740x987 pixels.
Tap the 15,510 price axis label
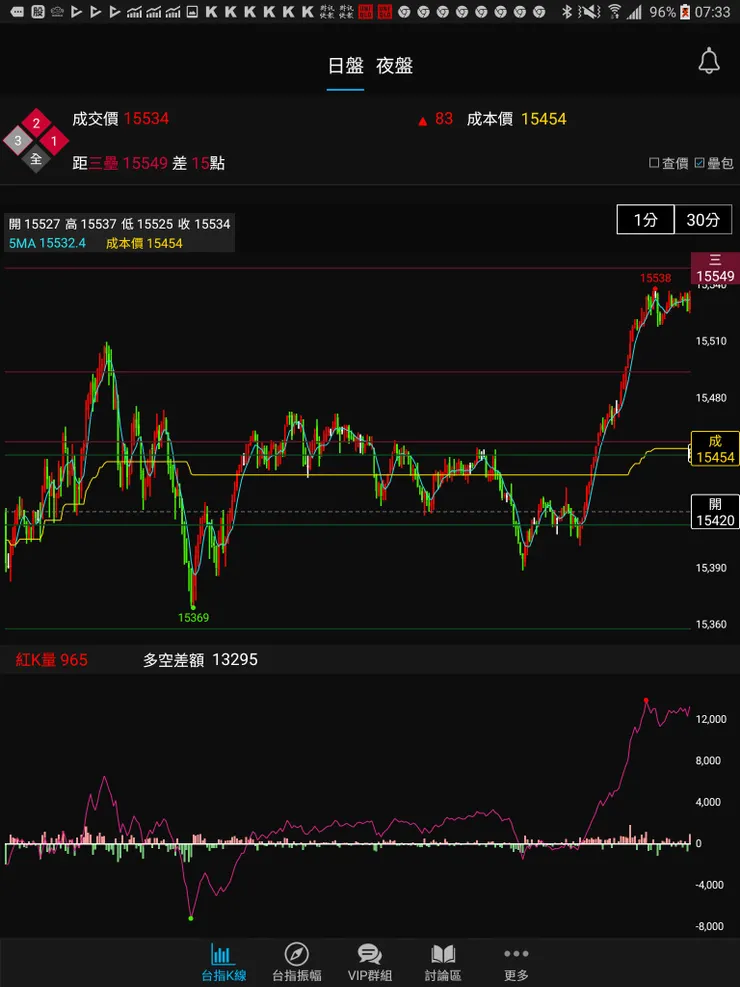pos(710,341)
